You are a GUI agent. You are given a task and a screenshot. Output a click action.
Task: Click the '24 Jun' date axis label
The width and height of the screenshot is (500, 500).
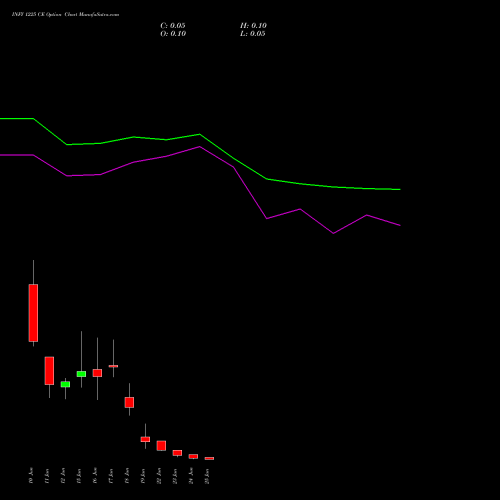pyautogui.click(x=191, y=476)
